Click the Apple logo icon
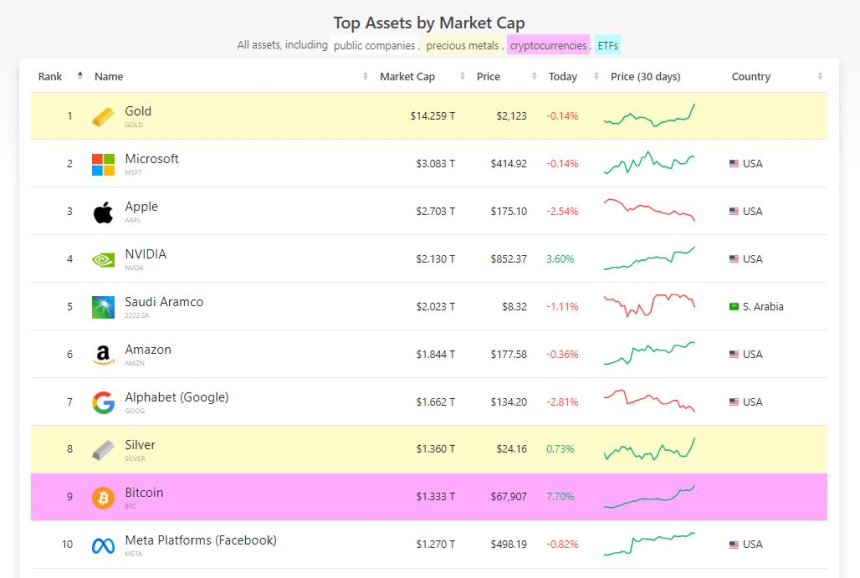 pyautogui.click(x=103, y=212)
